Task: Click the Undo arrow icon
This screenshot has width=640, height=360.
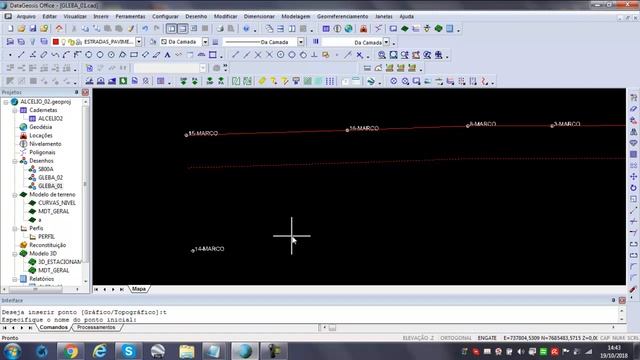Action: pyautogui.click(x=145, y=29)
